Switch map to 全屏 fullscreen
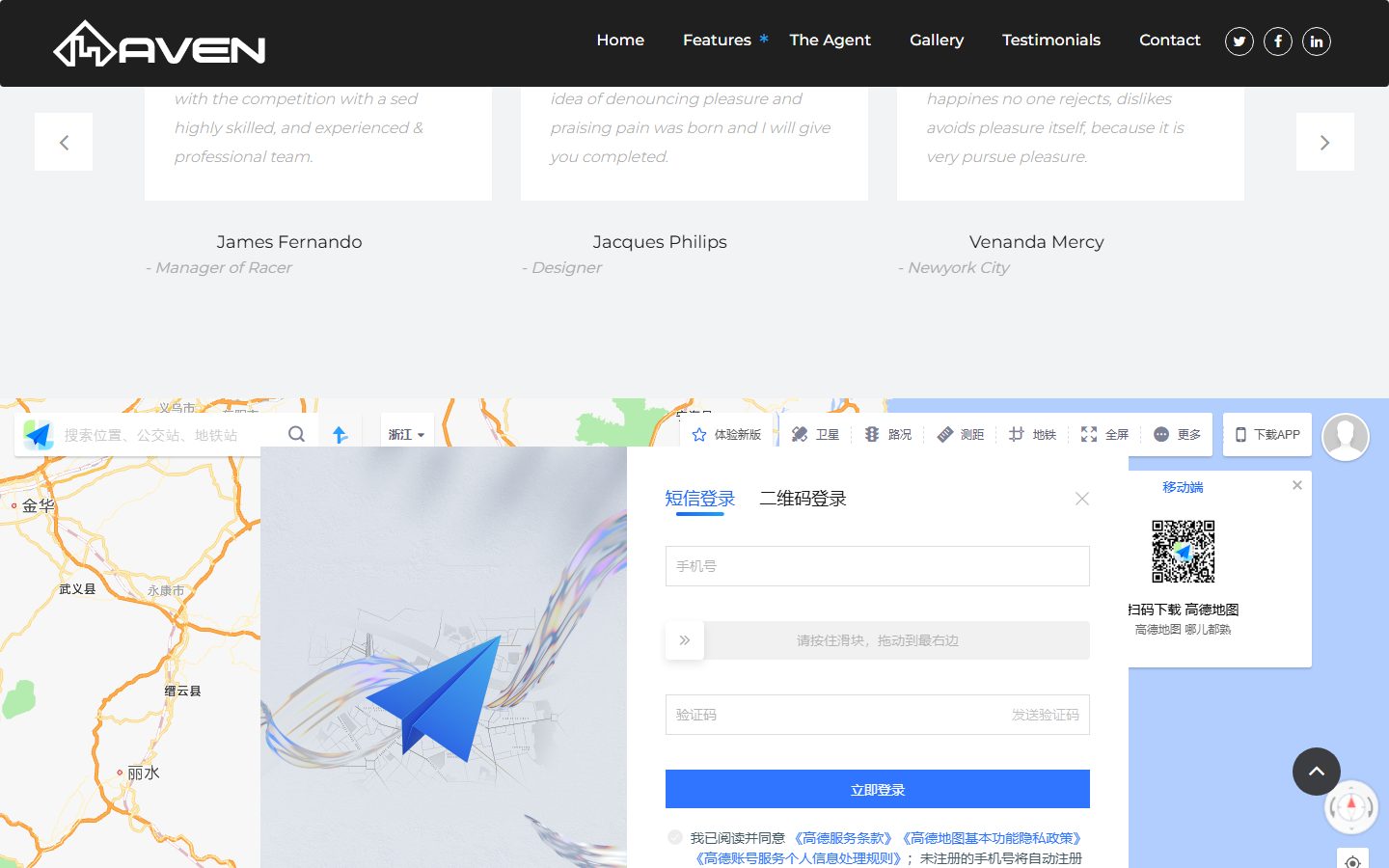 [x=1104, y=435]
